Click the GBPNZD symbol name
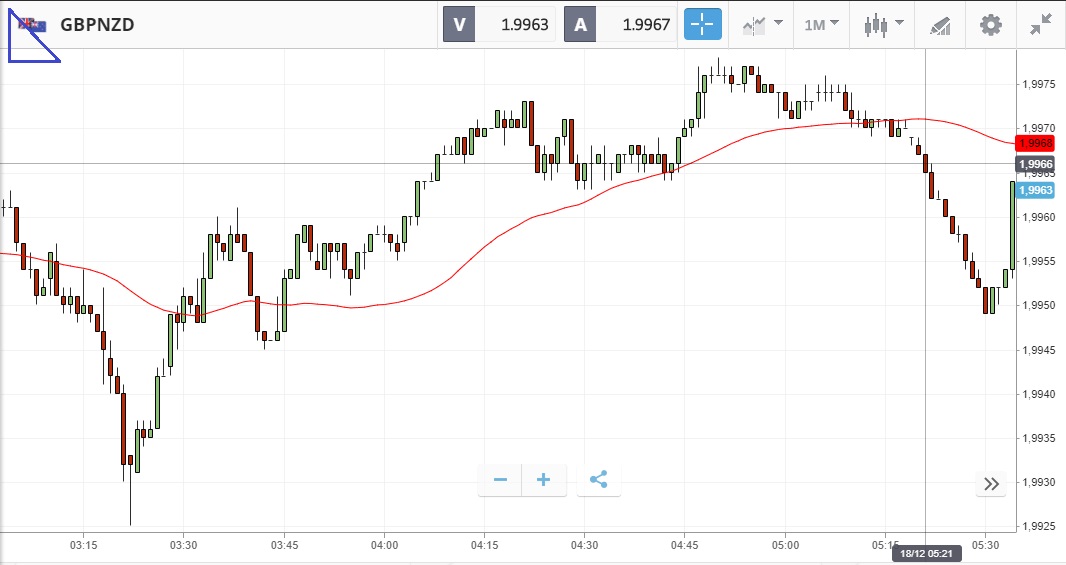 (97, 24)
